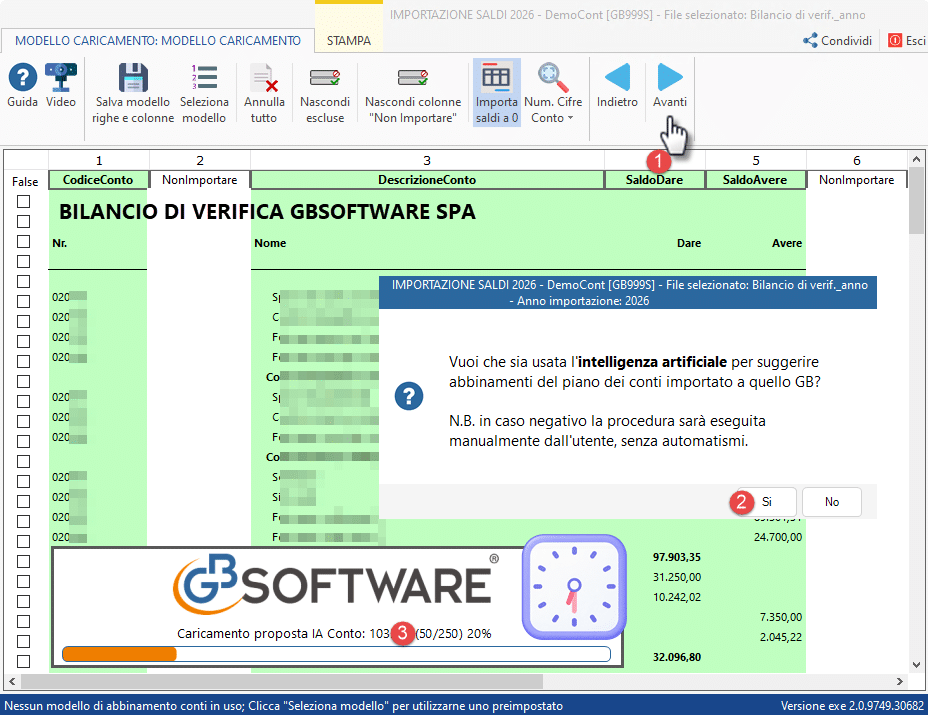Tick checkbox on the 32.096,80 row
The image size is (928, 715).
click(23, 661)
